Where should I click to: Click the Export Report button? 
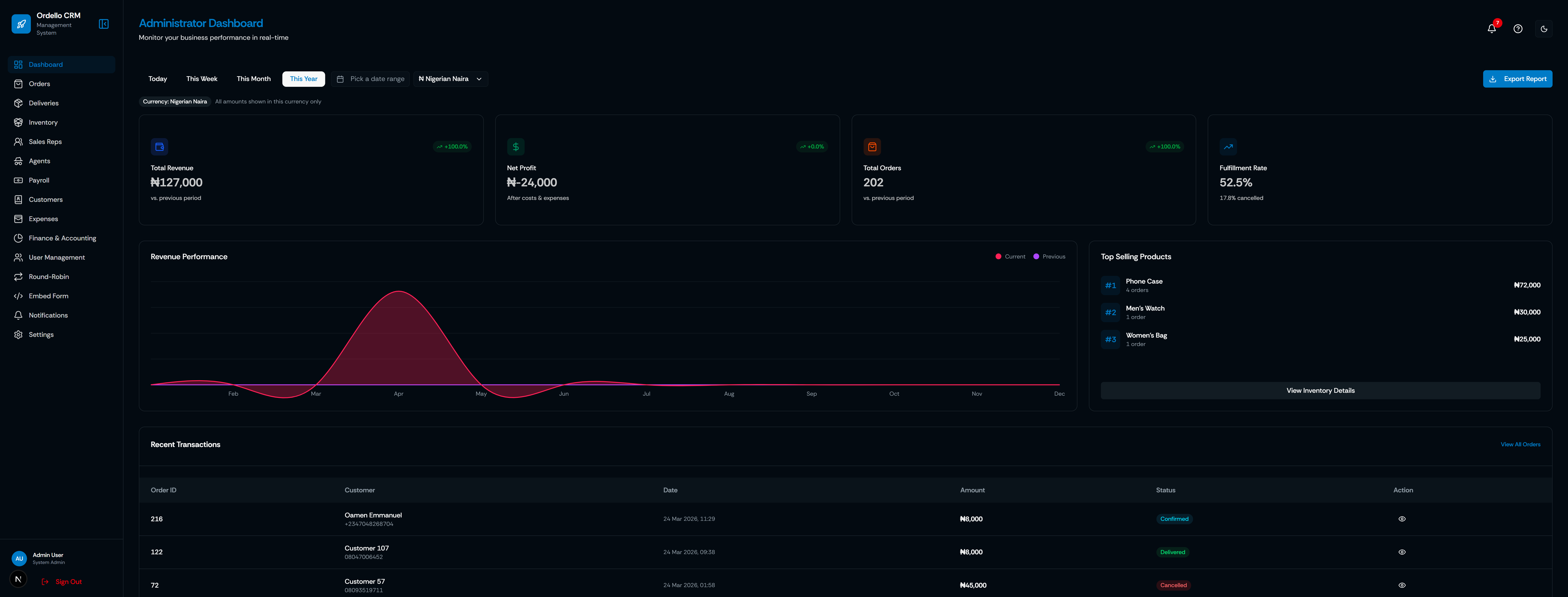[1517, 79]
